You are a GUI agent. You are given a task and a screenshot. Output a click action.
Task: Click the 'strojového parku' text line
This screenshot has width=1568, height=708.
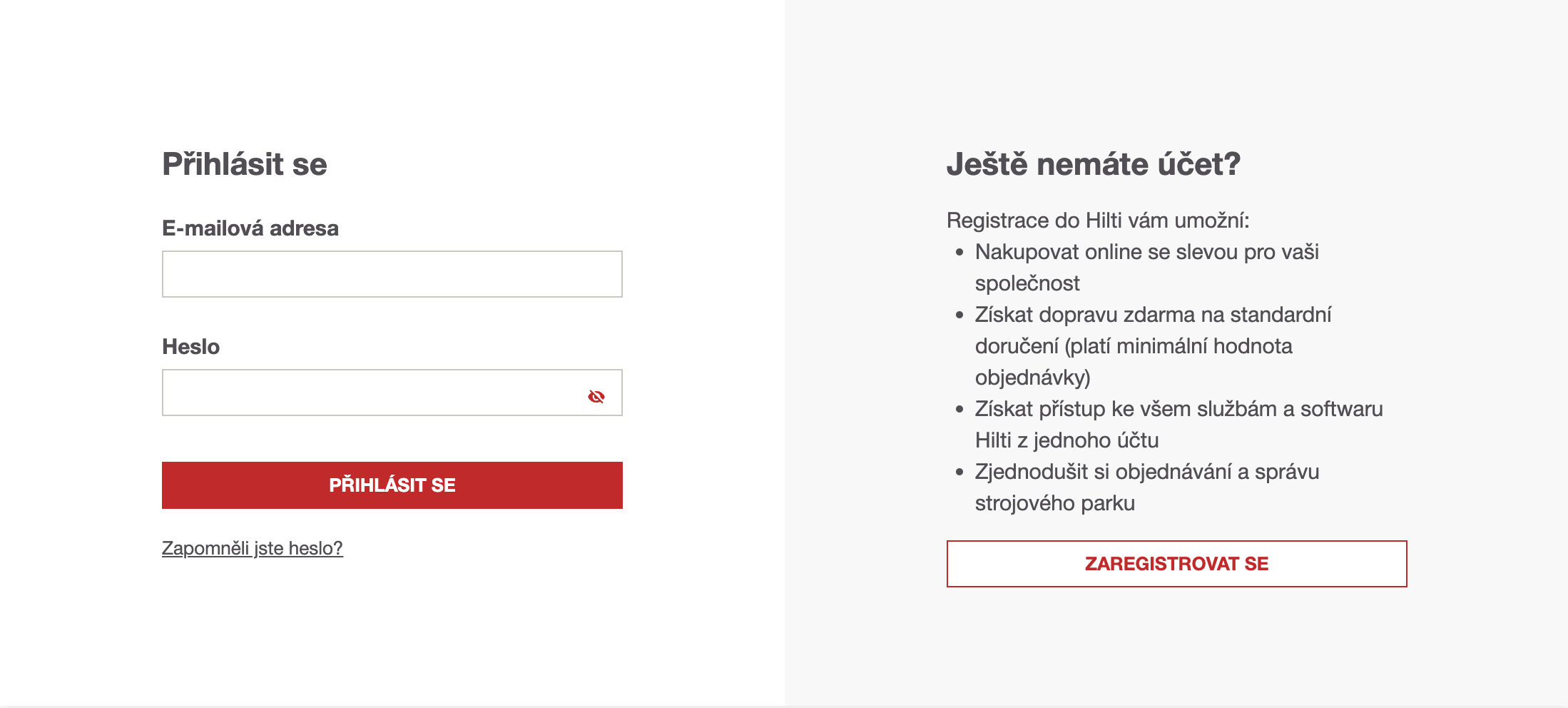(x=1055, y=503)
